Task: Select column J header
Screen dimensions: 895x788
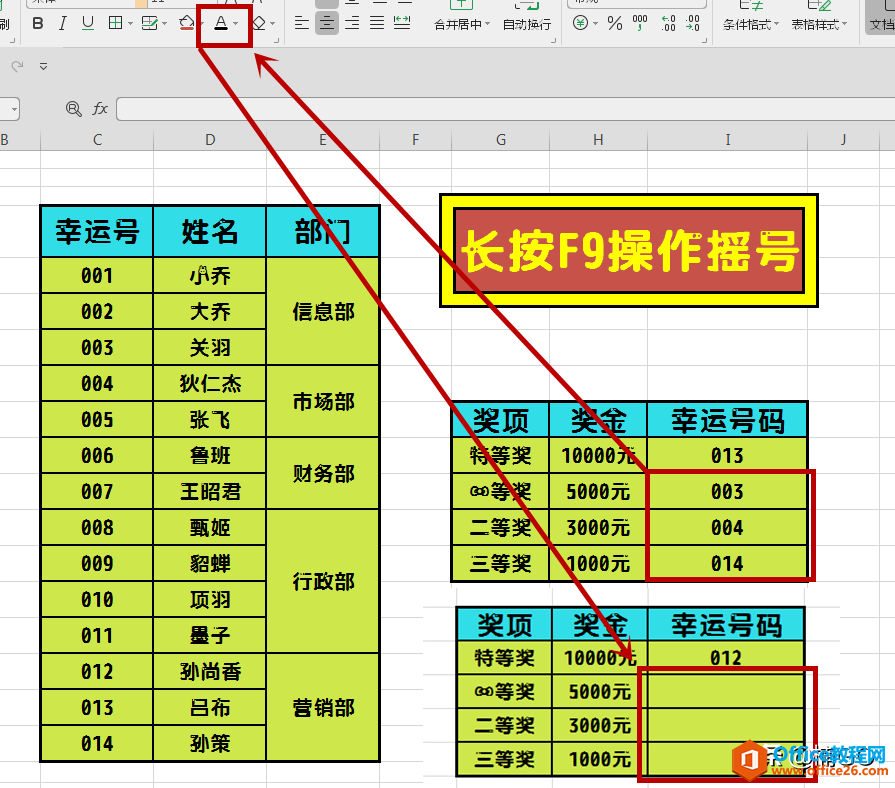Action: click(x=844, y=140)
